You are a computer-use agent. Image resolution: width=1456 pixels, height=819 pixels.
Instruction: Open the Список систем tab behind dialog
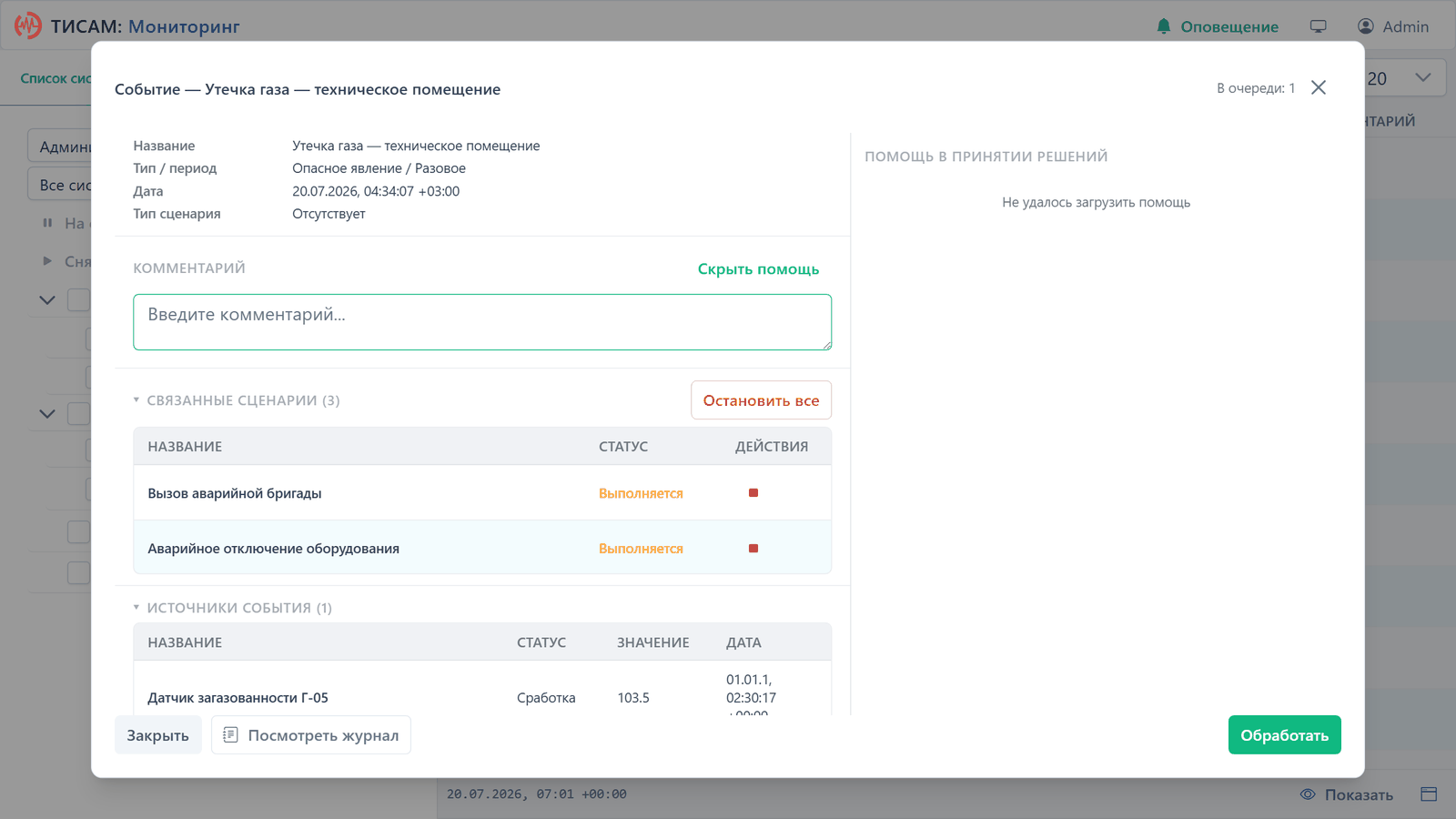click(56, 78)
